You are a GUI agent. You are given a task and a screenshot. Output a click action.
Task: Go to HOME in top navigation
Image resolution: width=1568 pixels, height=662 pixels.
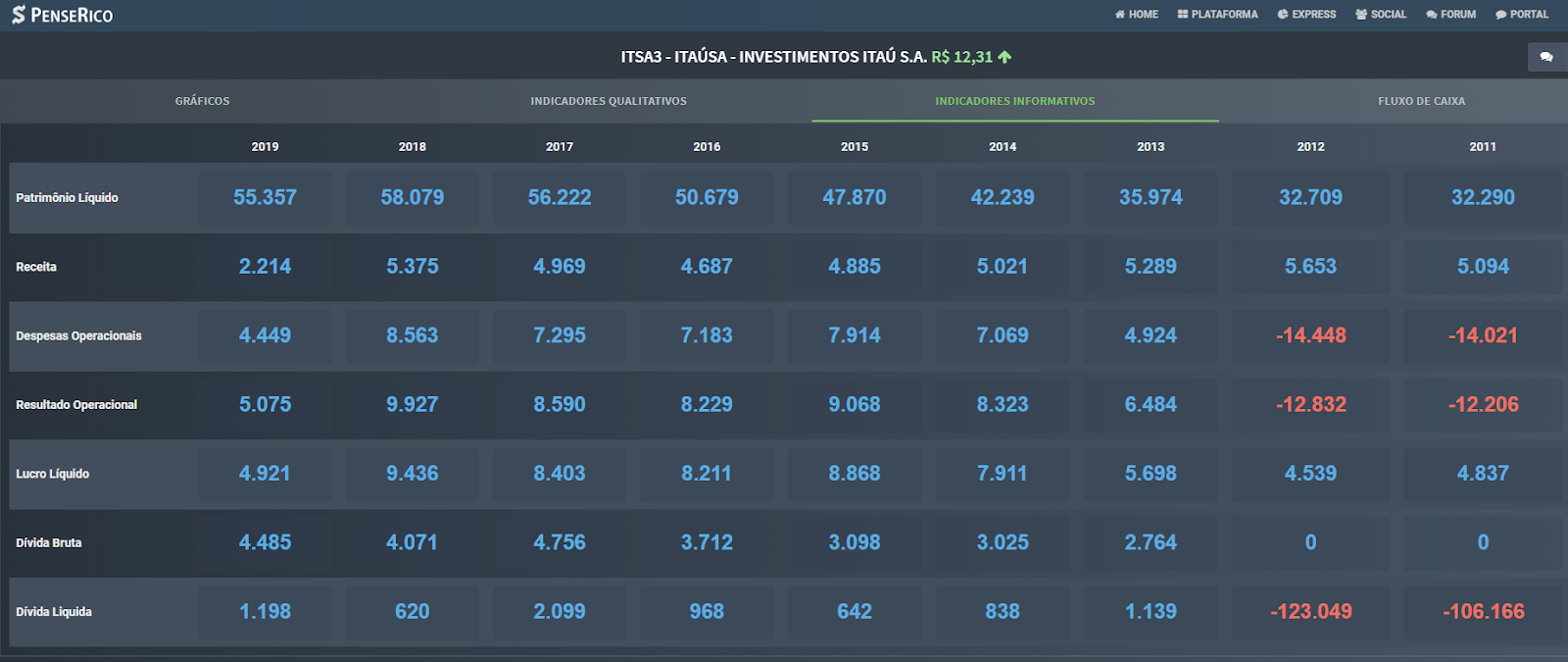[x=1137, y=15]
